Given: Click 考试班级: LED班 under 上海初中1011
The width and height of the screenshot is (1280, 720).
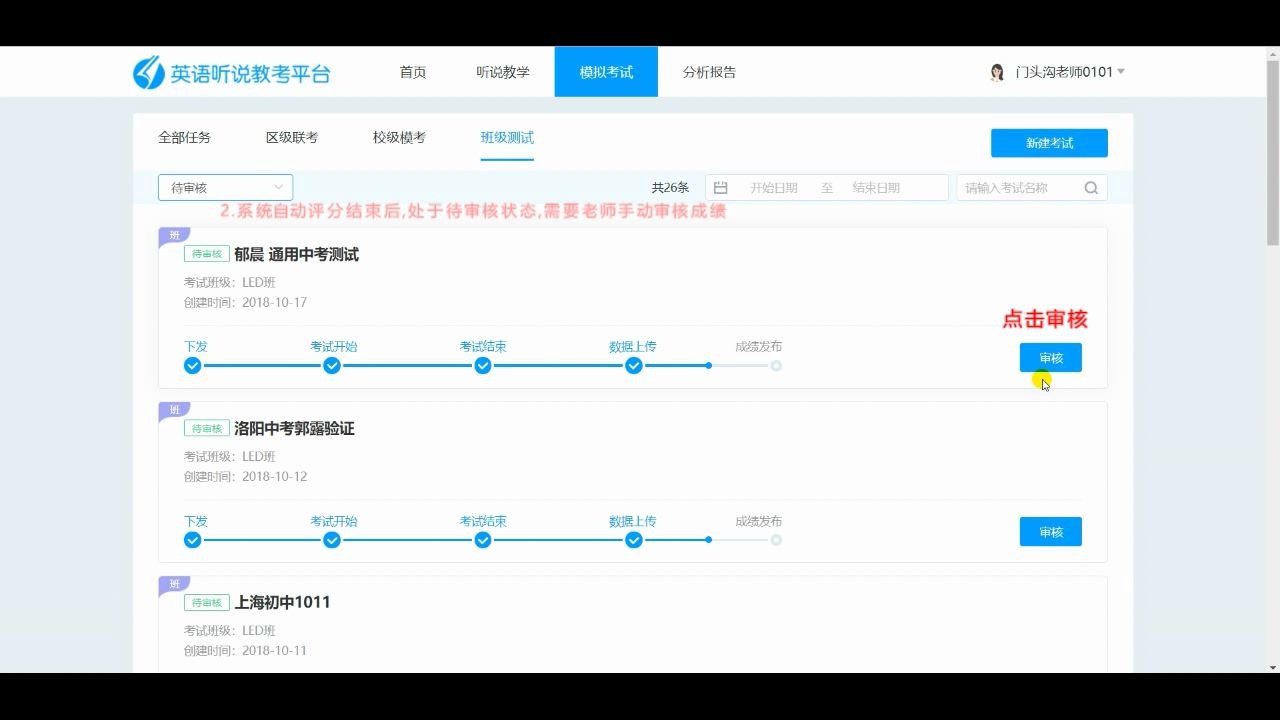Looking at the screenshot, I should pos(230,631).
